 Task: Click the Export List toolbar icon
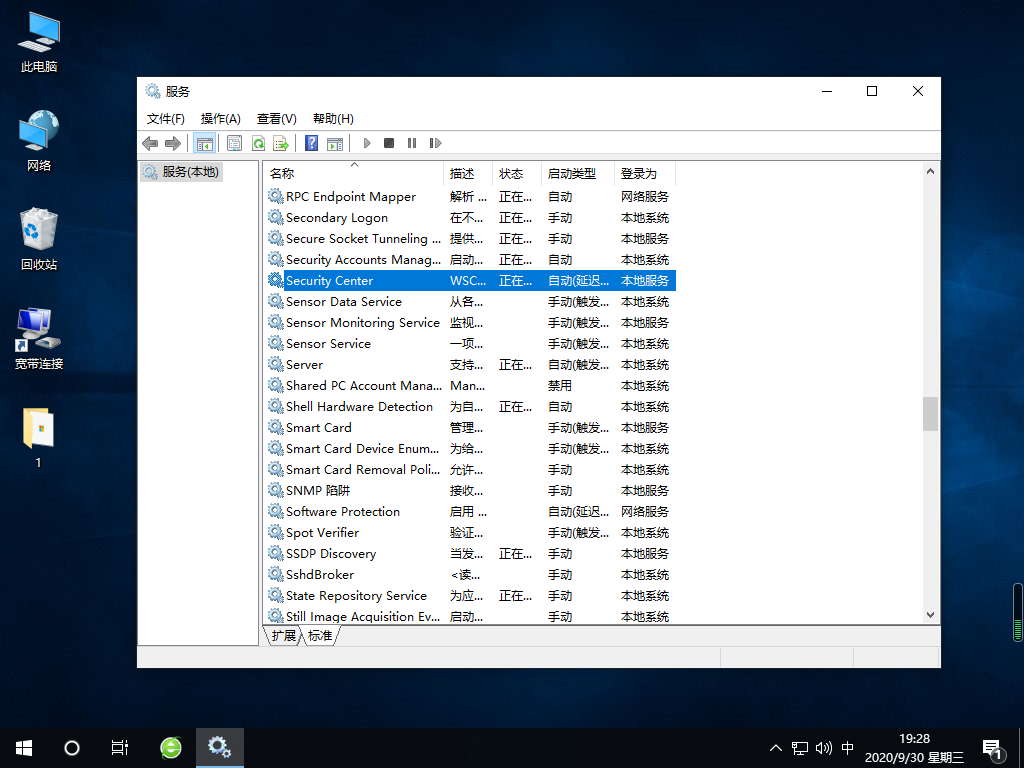tap(281, 143)
